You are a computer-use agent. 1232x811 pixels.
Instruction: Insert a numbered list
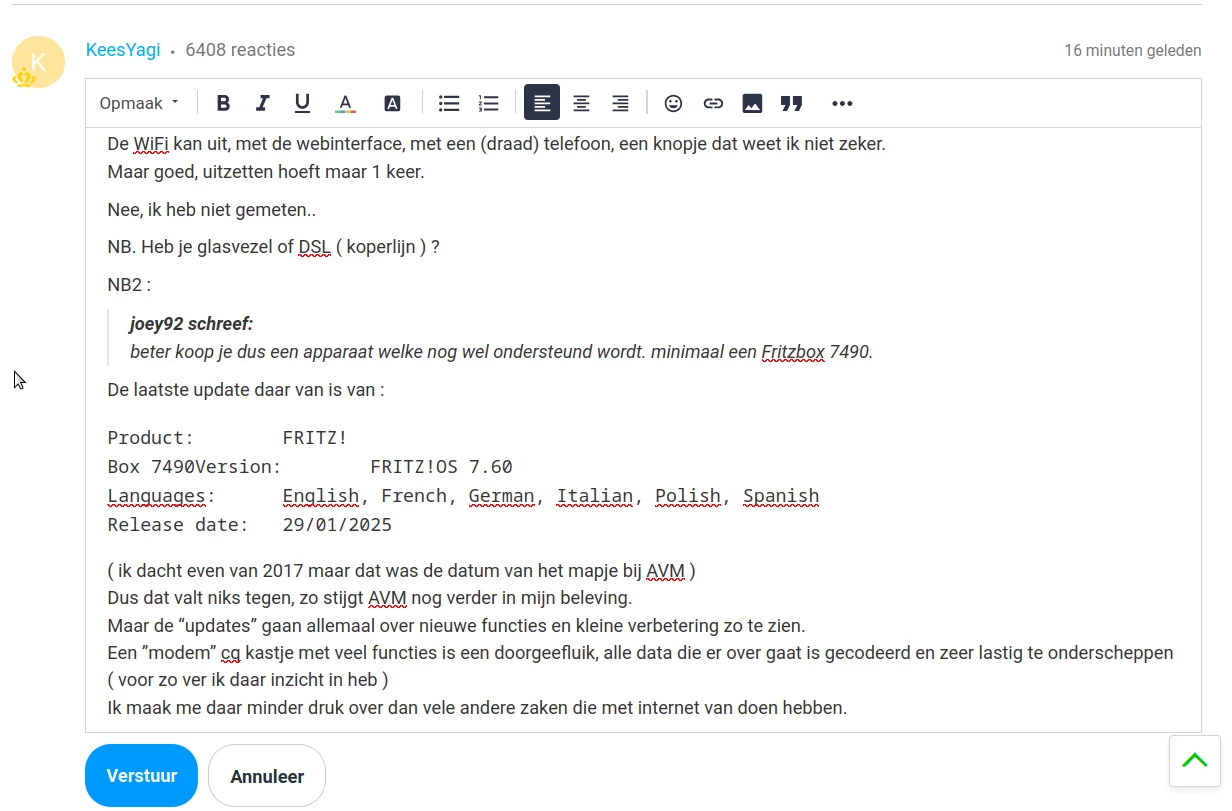click(x=489, y=103)
